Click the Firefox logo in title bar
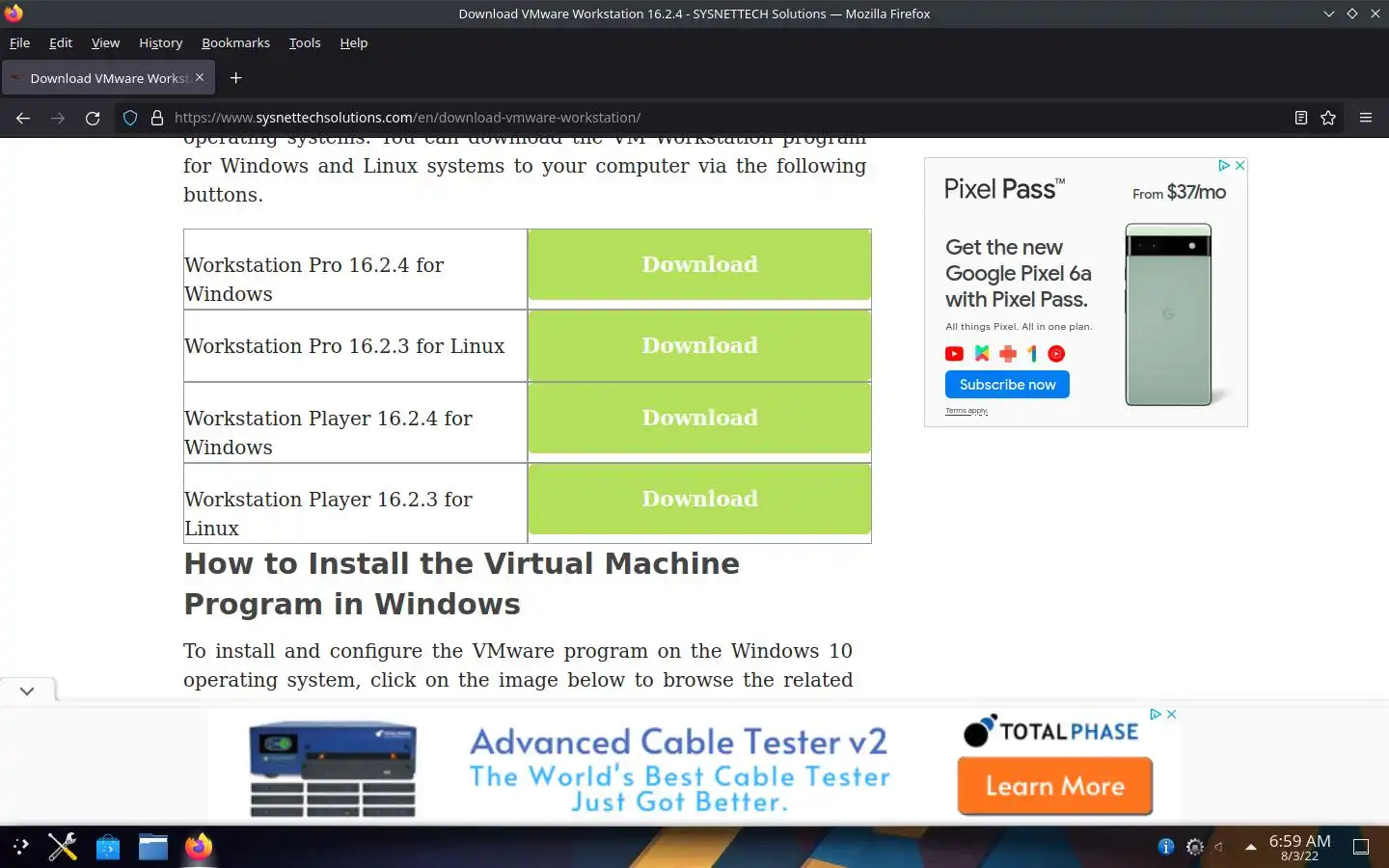Screen dimensions: 1389x868 (x=14, y=14)
